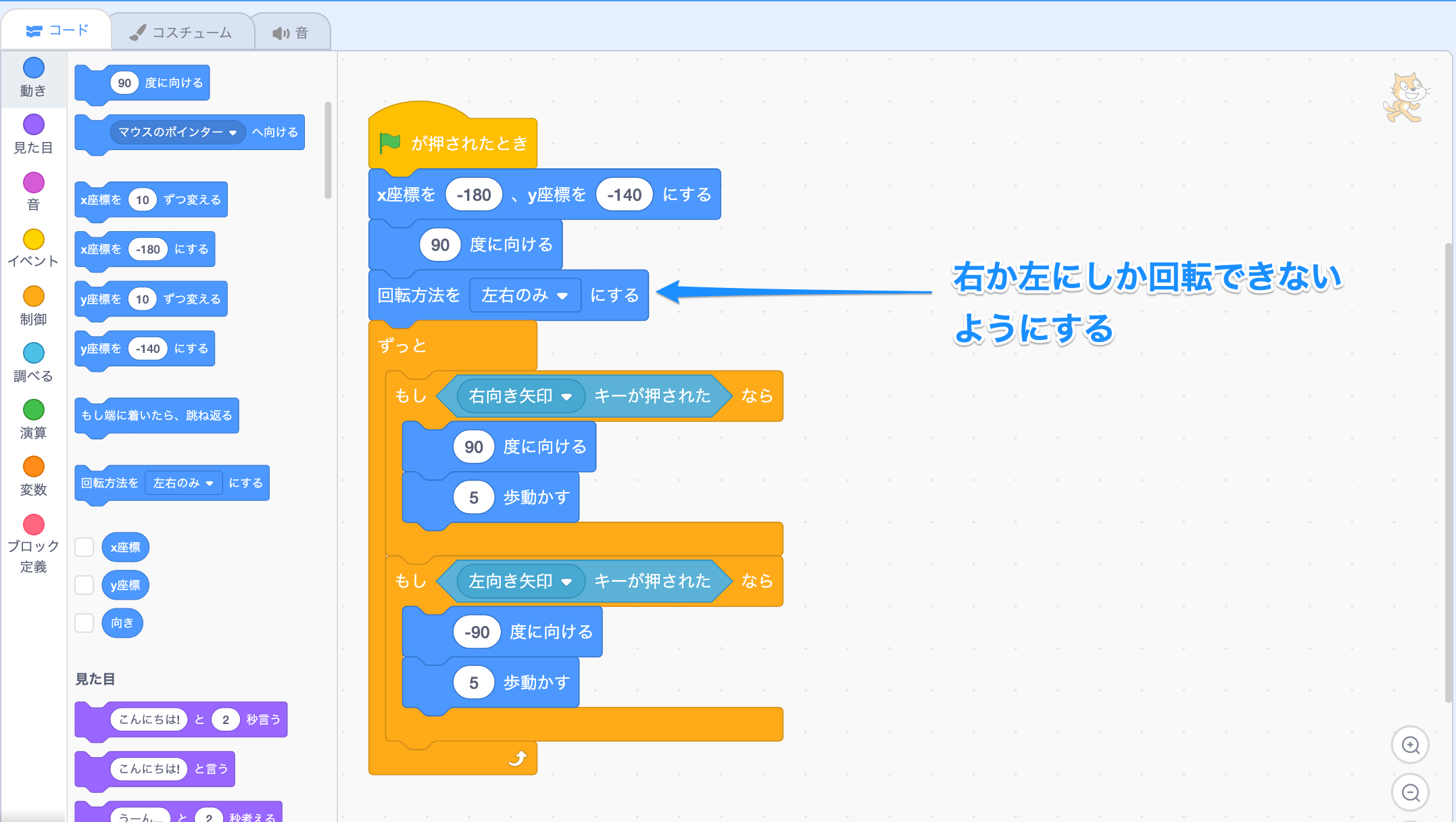The width and height of the screenshot is (1456, 822).
Task: Select the 動き category circle
Action: click(33, 68)
